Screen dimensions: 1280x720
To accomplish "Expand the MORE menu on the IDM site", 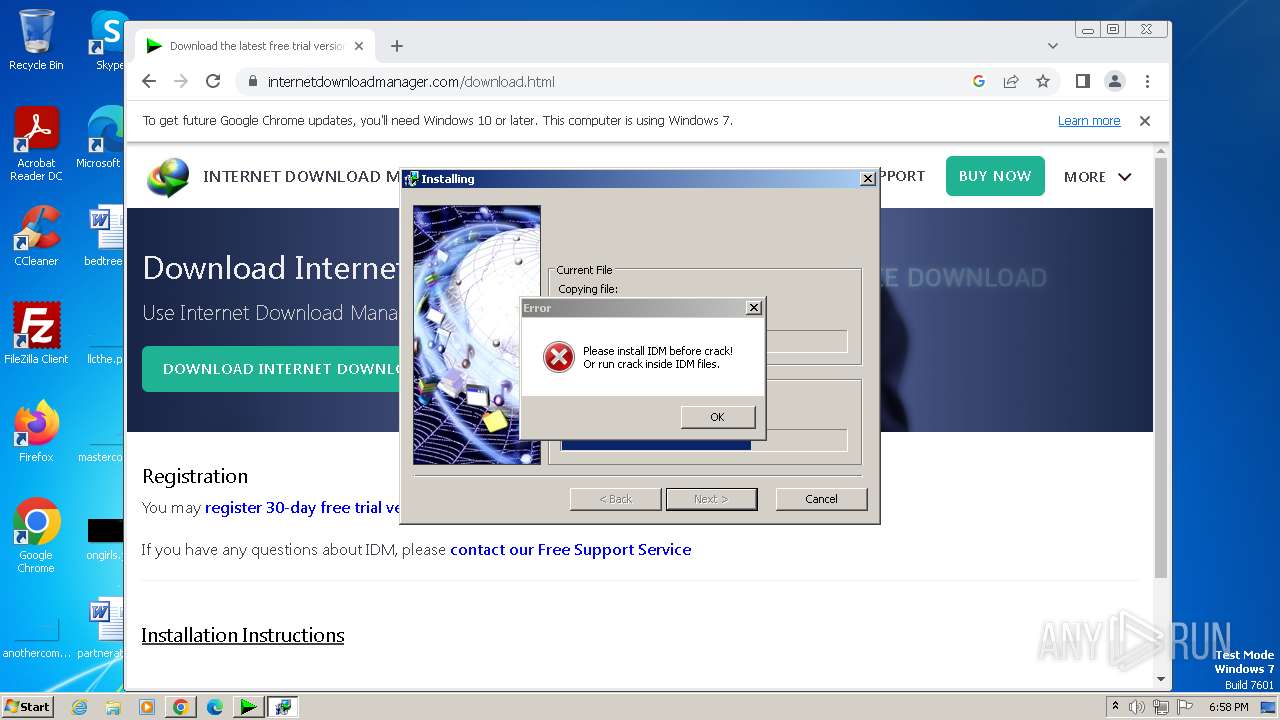I will coord(1097,177).
